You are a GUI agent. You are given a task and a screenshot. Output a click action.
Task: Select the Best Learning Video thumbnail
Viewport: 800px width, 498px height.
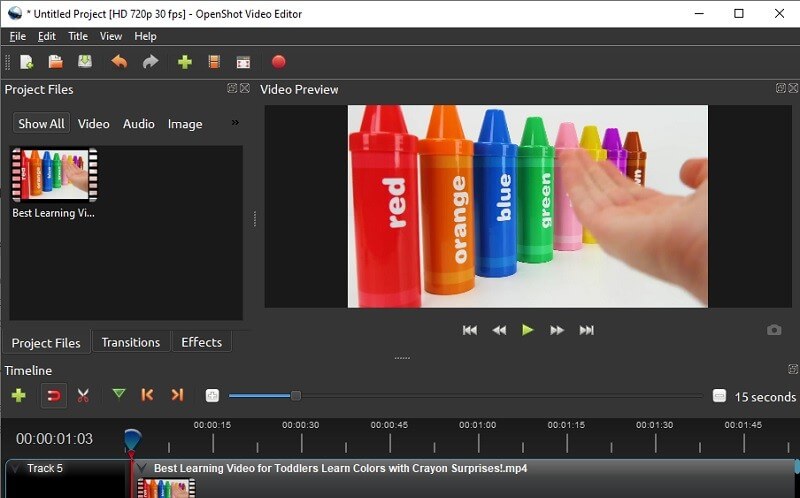tap(54, 176)
